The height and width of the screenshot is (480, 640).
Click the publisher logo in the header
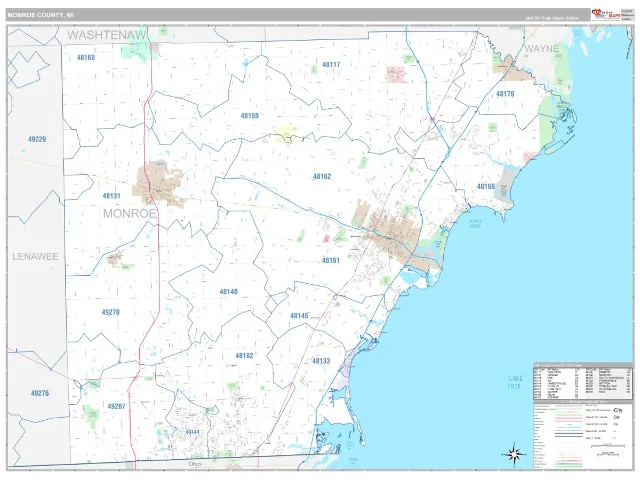[606, 14]
